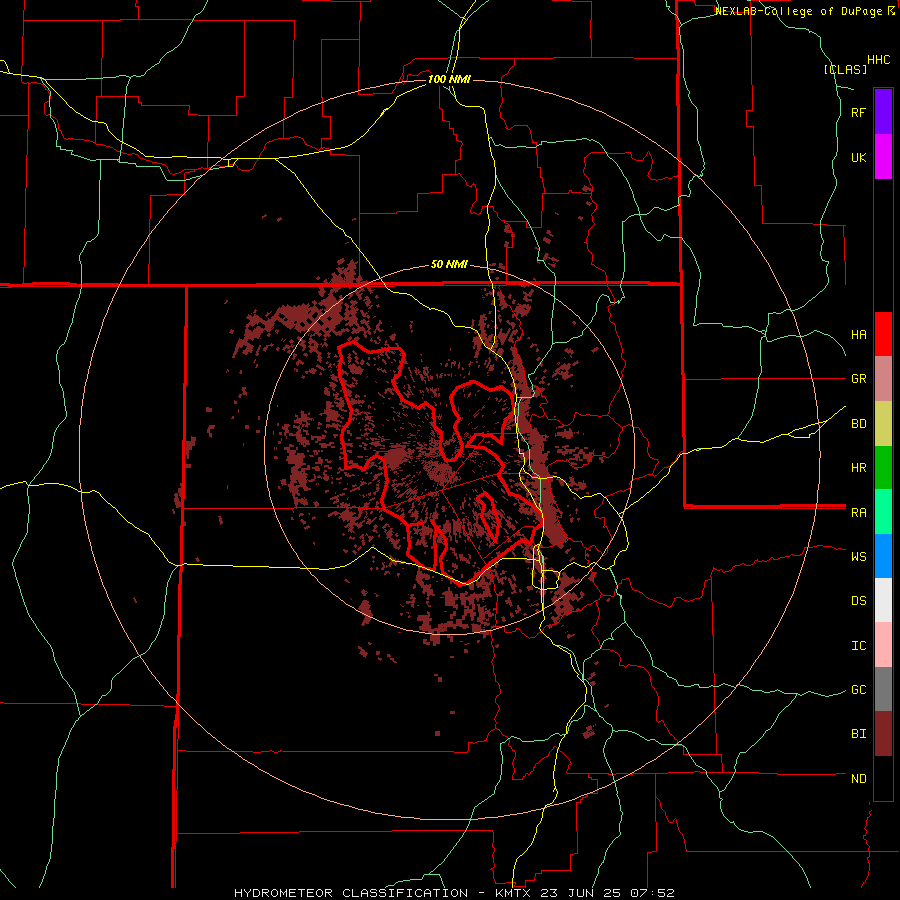900x900 pixels.
Task: Click the HA legend label
Action: 858,335
